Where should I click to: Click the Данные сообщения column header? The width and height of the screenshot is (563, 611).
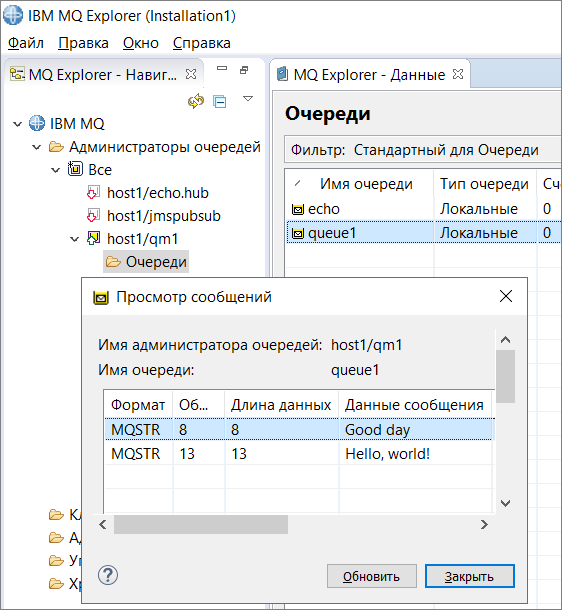pyautogui.click(x=415, y=405)
